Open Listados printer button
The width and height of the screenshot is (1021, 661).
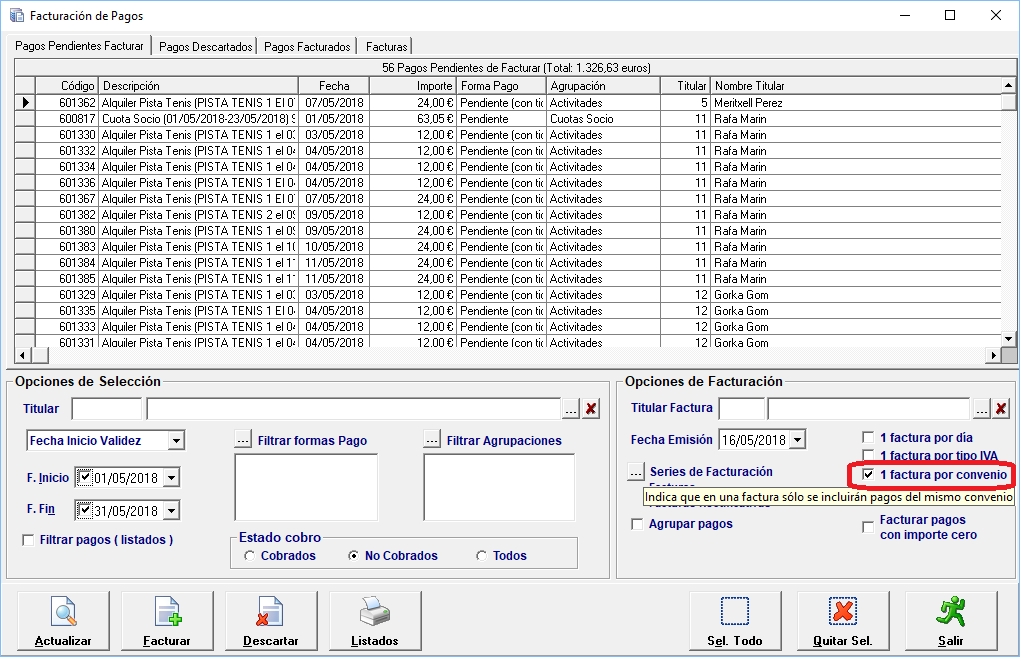(376, 621)
